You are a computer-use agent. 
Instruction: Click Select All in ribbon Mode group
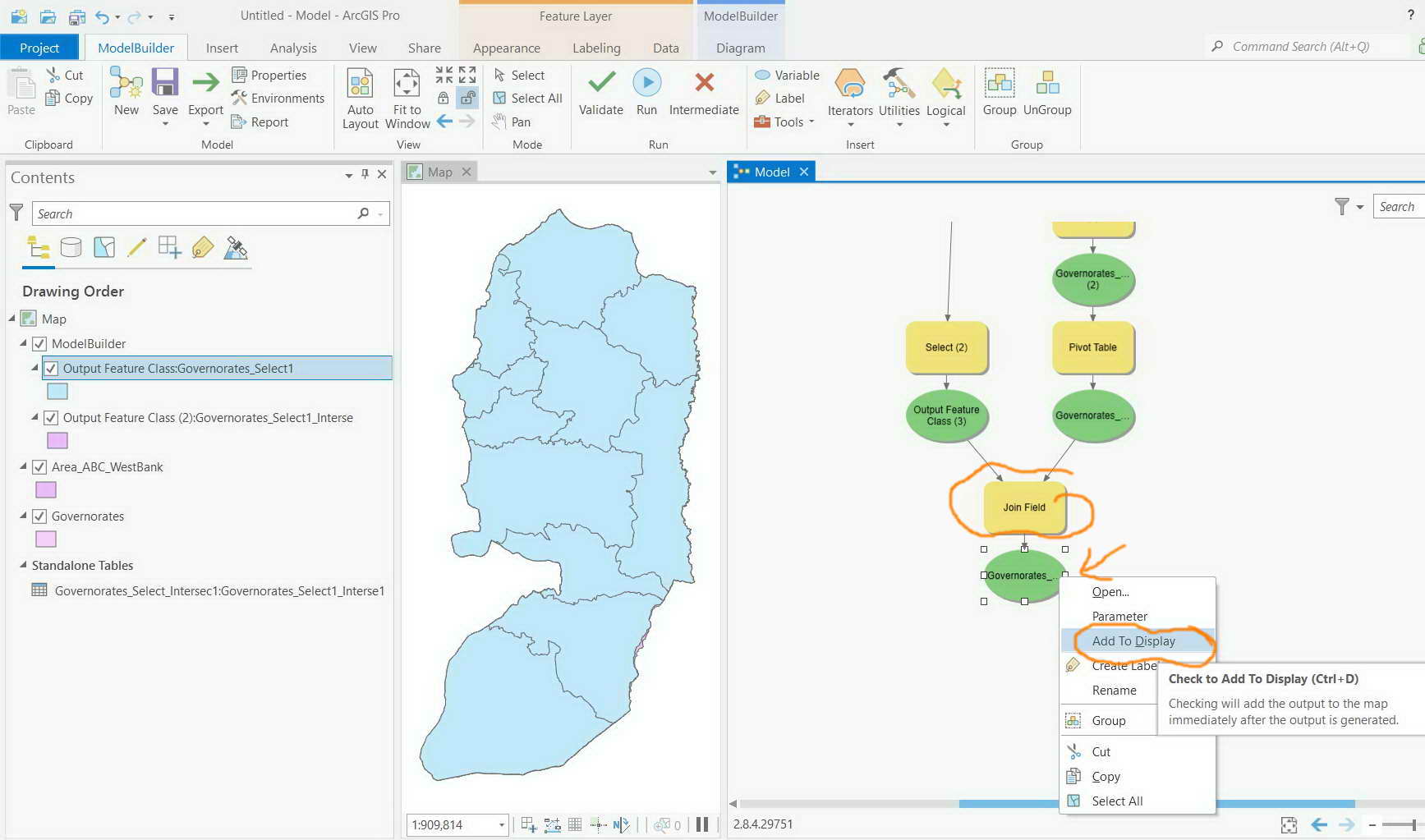pyautogui.click(x=527, y=98)
